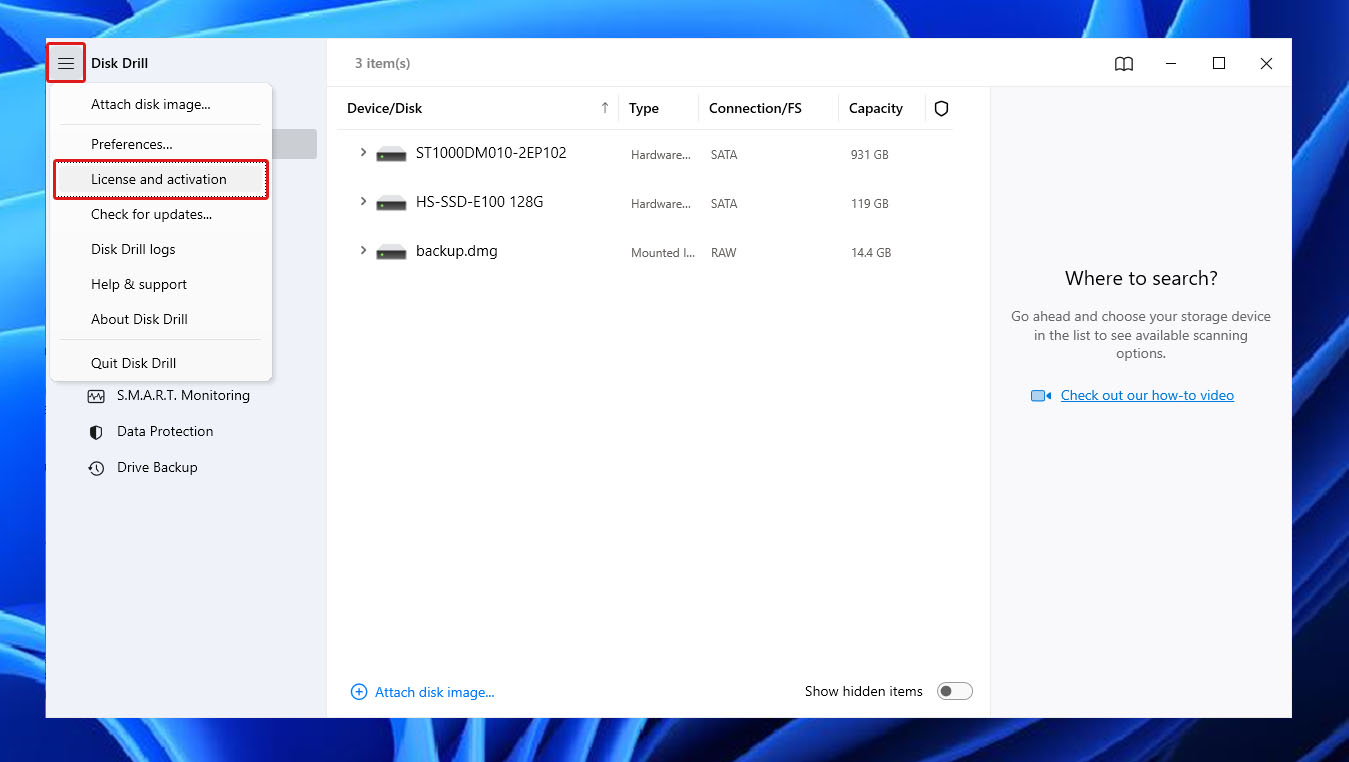
Task: Click the plus icon beside Attach disk image
Action: (x=359, y=692)
